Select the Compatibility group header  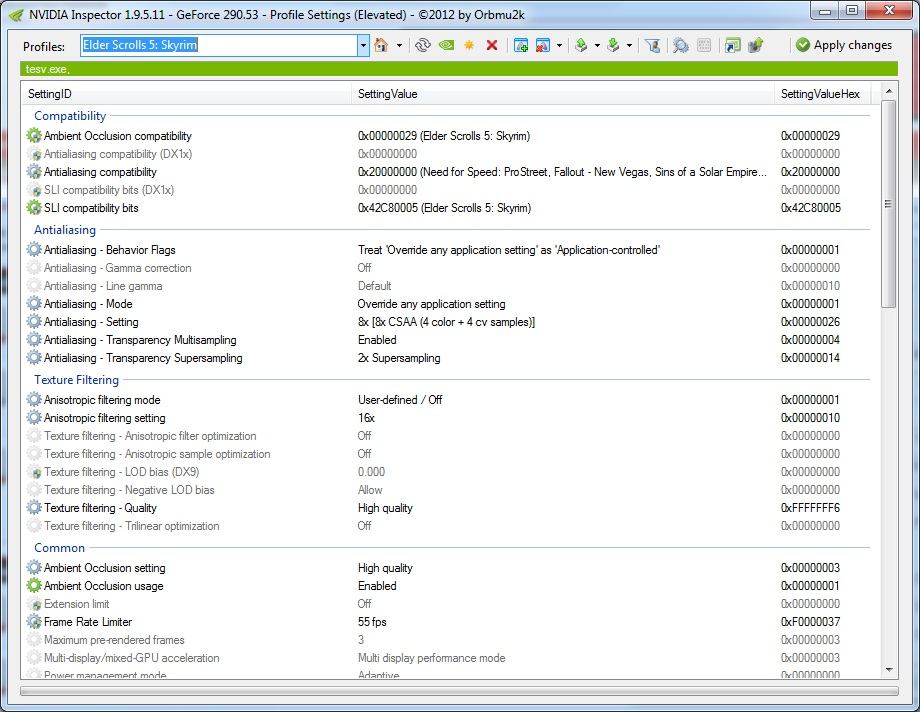(x=70, y=116)
